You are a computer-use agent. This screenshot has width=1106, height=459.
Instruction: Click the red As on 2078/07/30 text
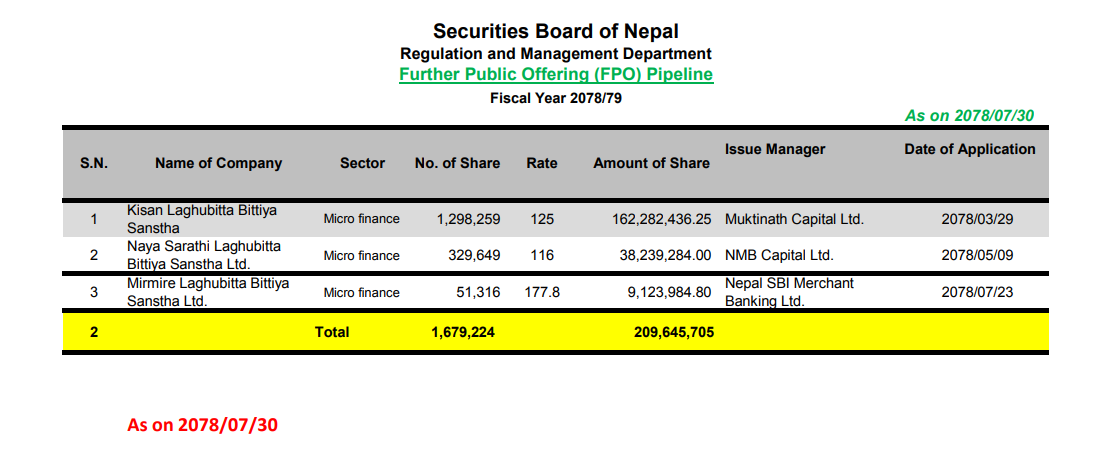point(202,425)
